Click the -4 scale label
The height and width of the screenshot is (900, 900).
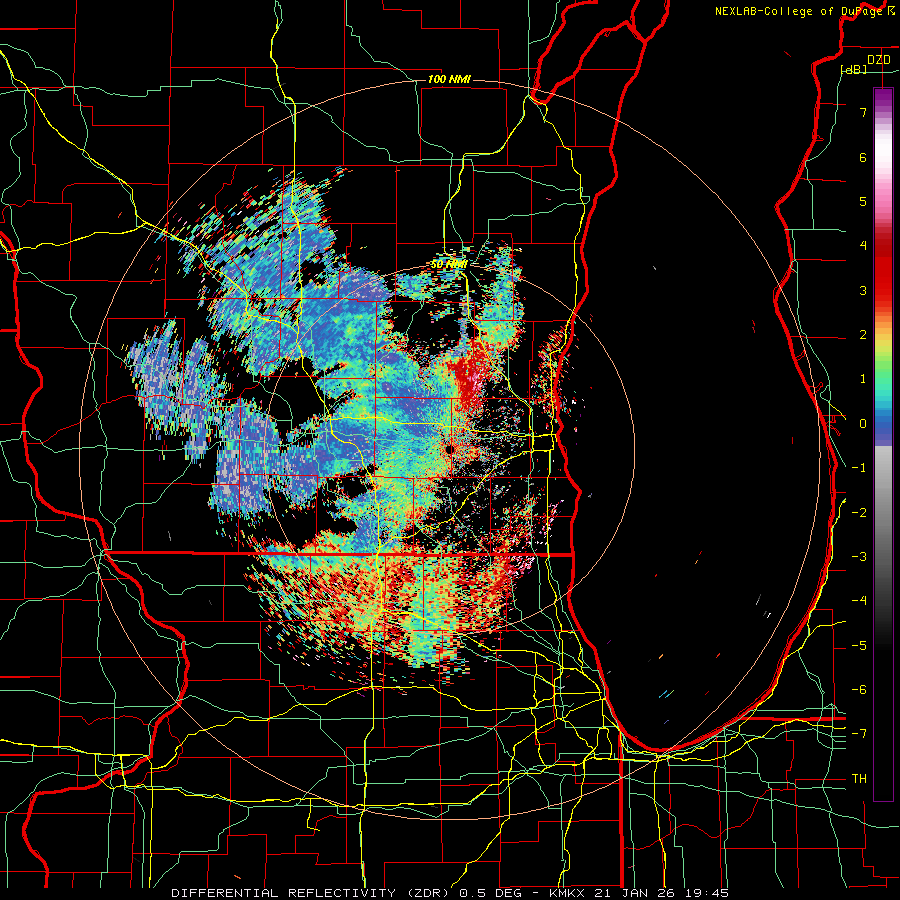(859, 601)
